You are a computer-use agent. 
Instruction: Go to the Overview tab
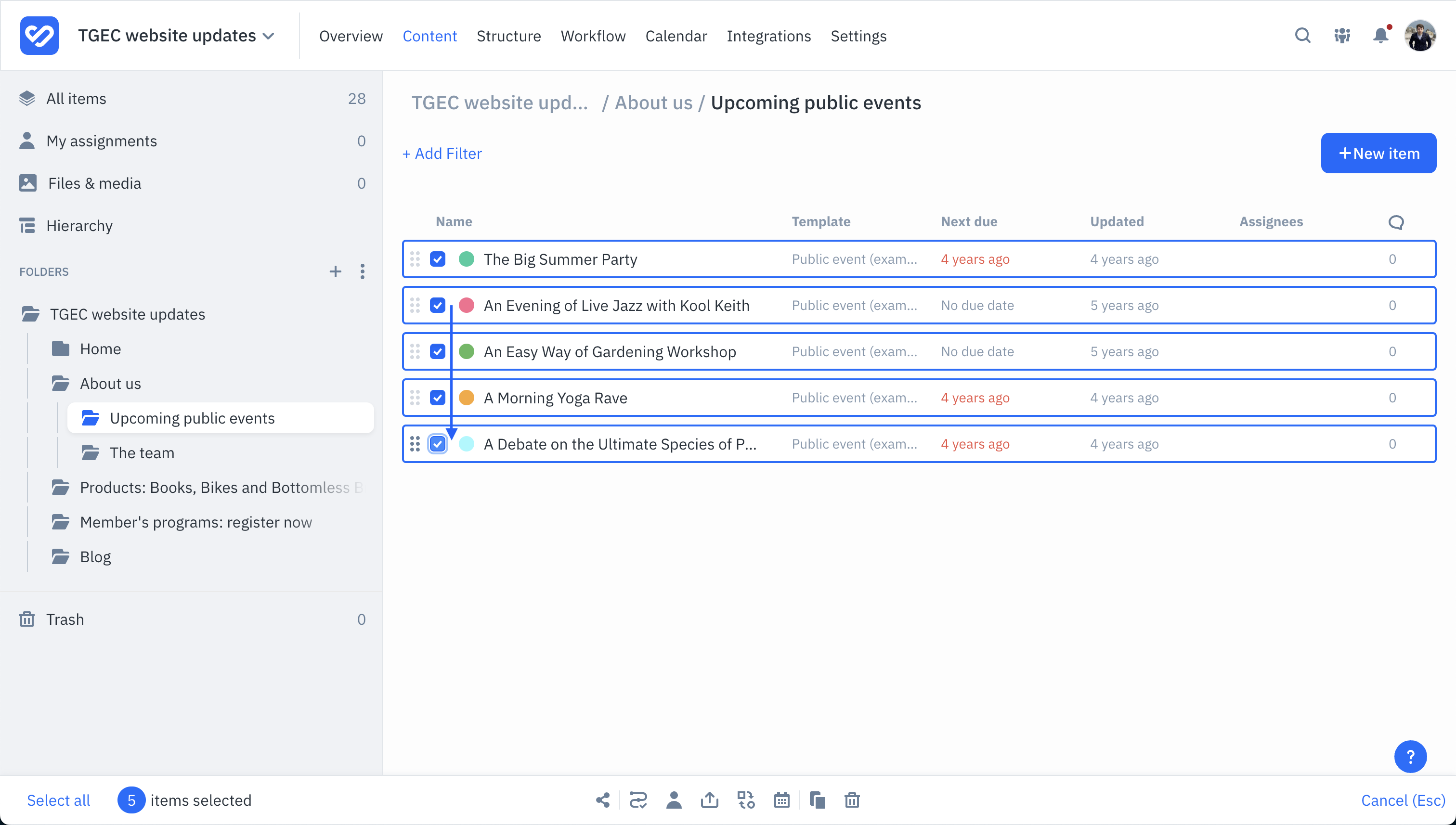point(351,36)
